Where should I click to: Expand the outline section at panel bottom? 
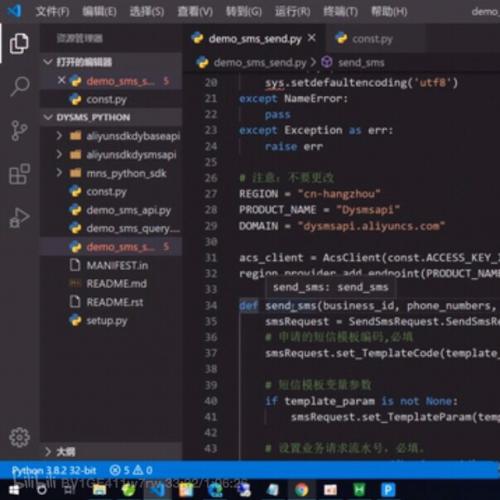click(x=48, y=452)
